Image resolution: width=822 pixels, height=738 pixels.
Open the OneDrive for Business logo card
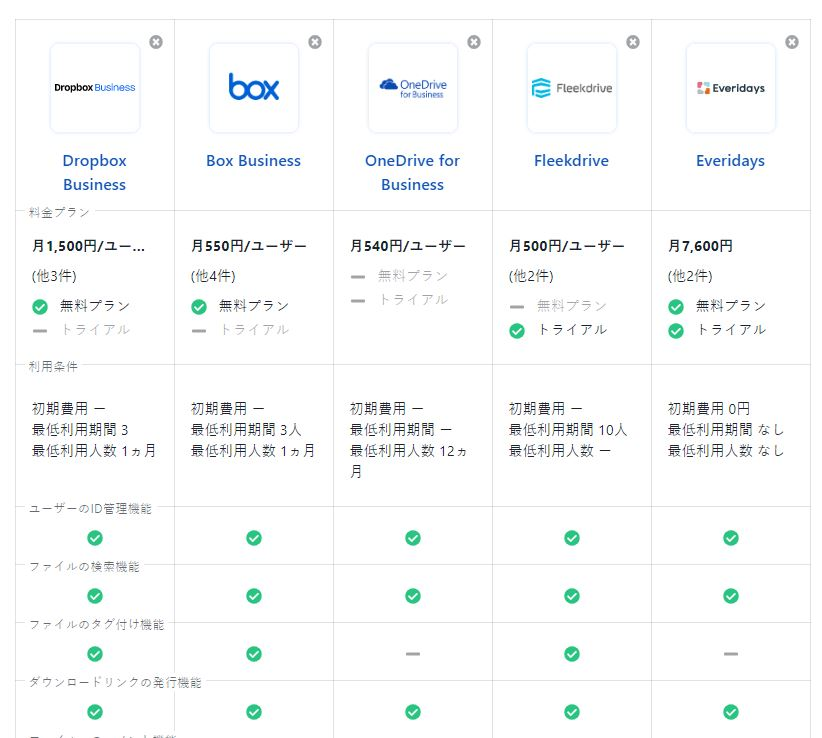[x=413, y=88]
